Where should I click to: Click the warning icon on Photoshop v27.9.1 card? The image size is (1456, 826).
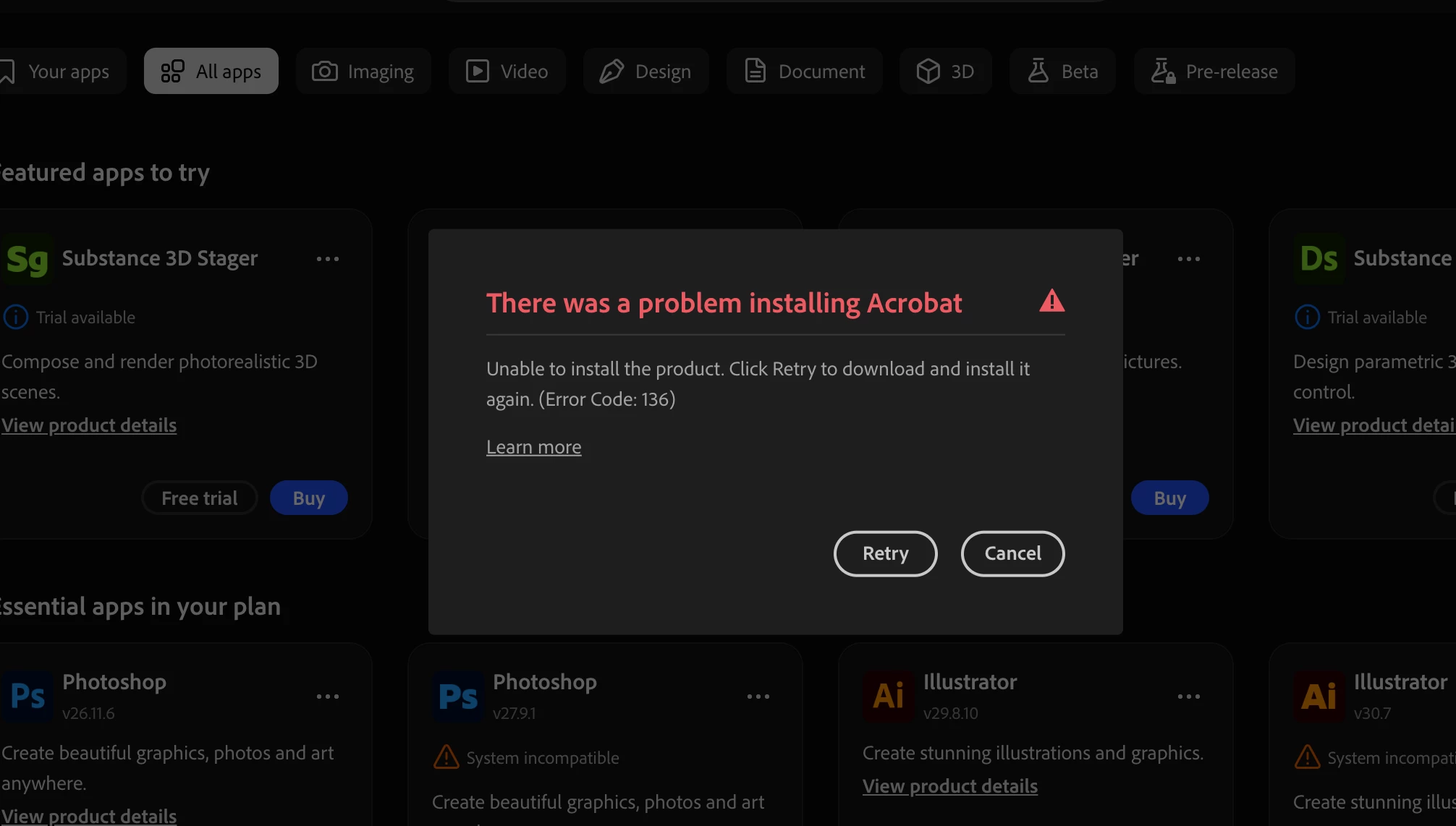click(446, 757)
